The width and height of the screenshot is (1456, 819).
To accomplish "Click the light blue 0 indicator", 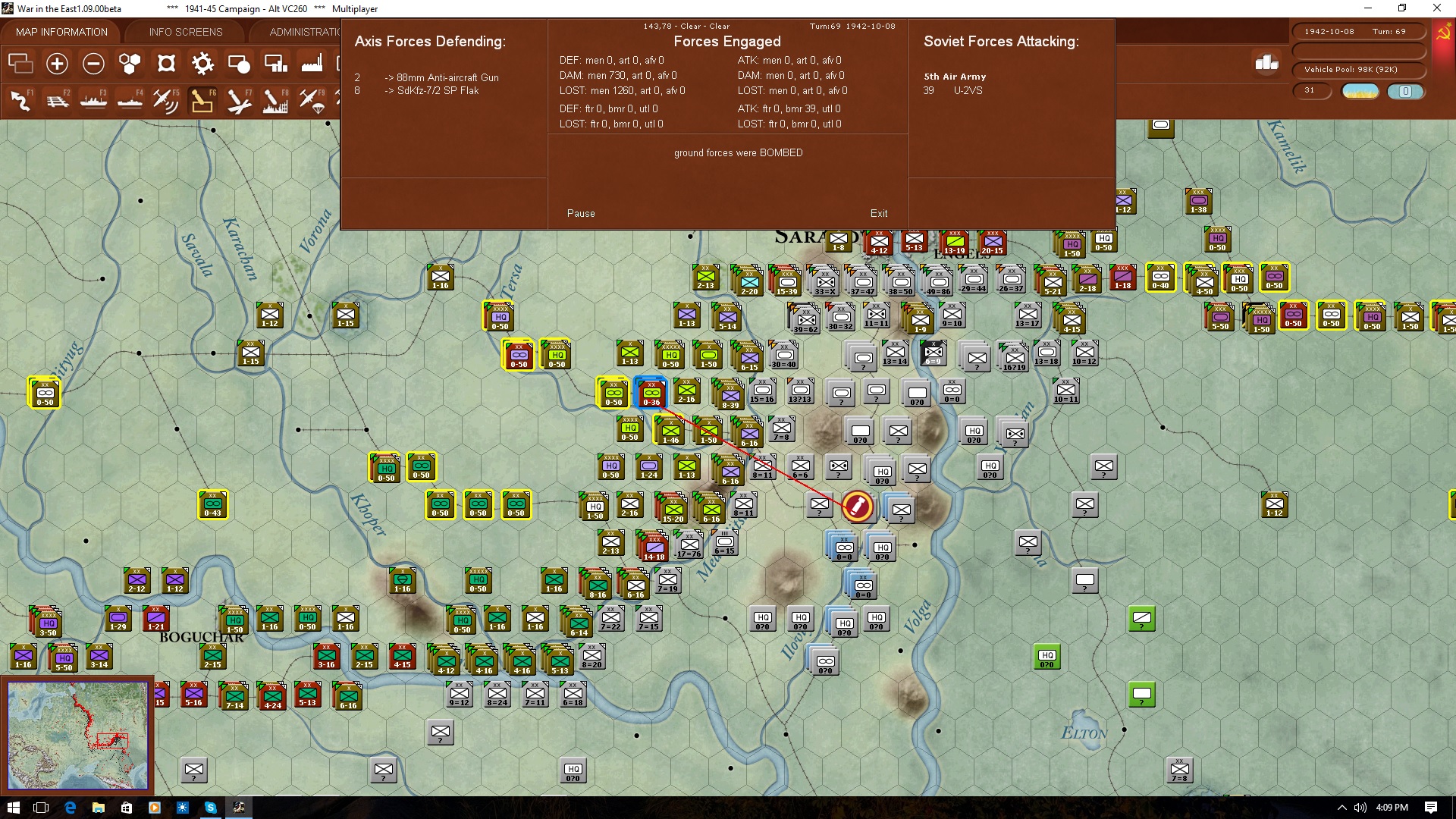I will click(1405, 92).
